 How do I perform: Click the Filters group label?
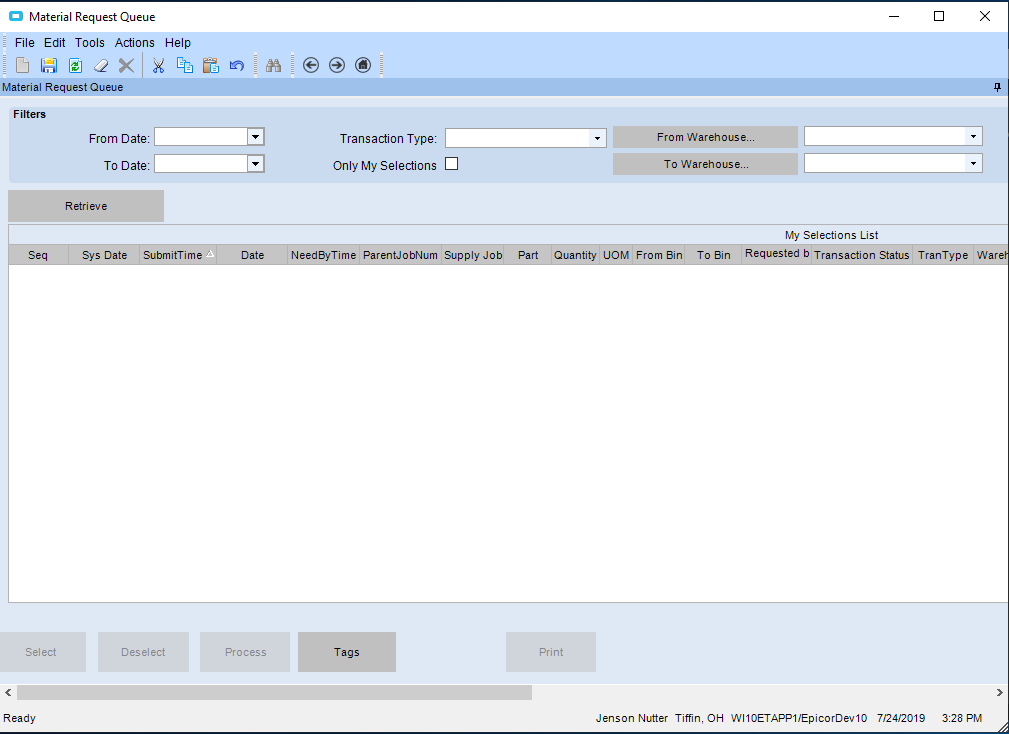tap(30, 115)
